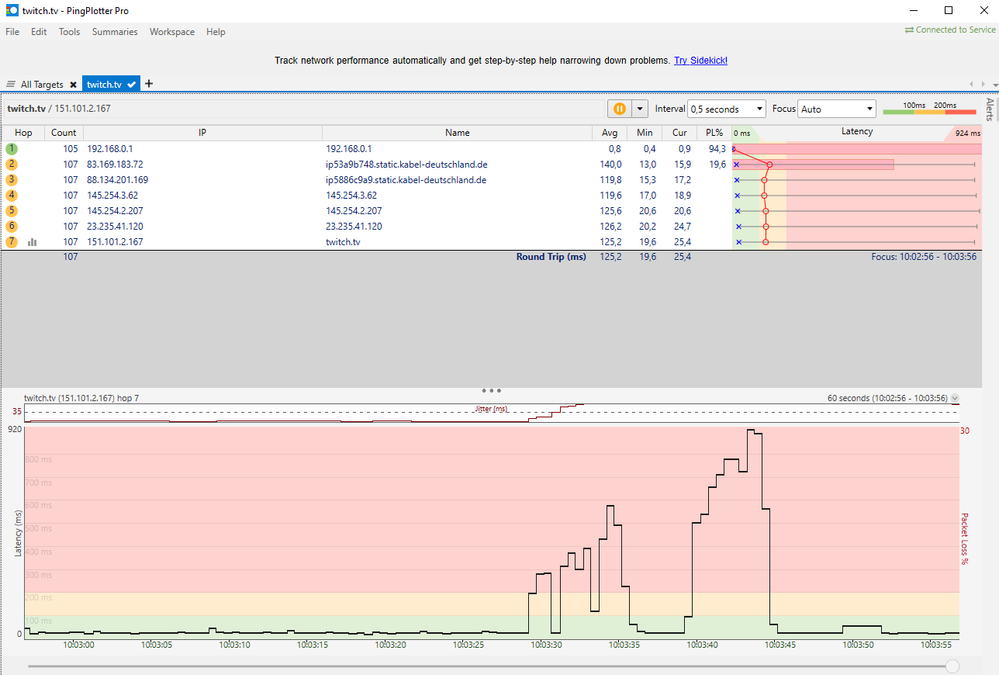999x675 pixels.
Task: Click name ip5886c9a9.static.kabel-deutschland.de
Action: tap(406, 180)
